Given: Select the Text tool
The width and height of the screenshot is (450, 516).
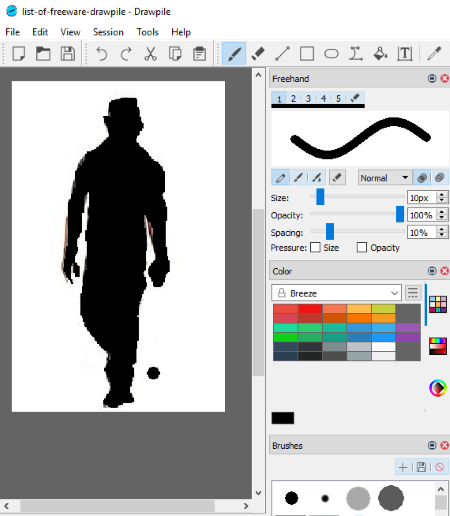Looking at the screenshot, I should [x=405, y=53].
